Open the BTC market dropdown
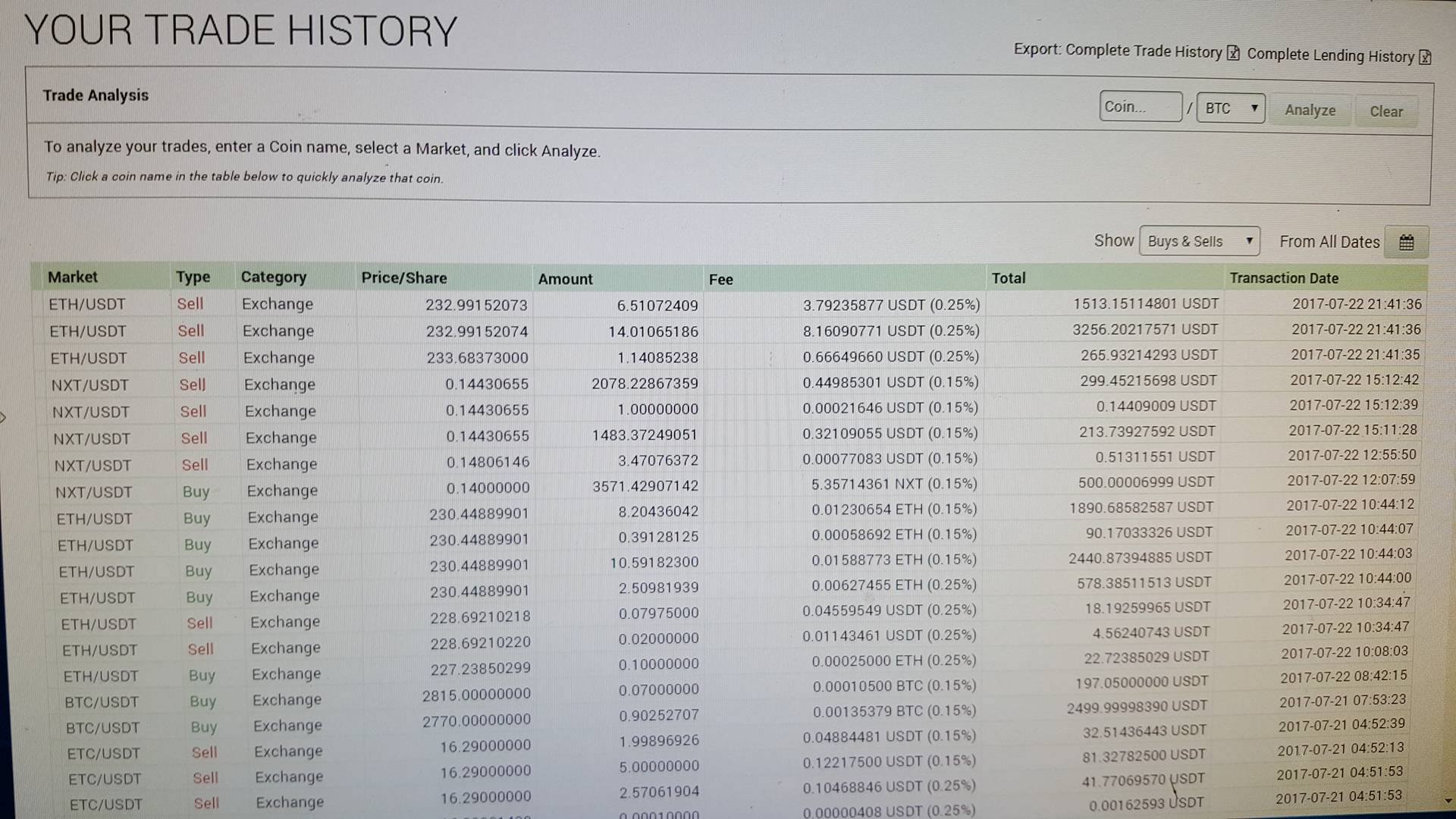 1230,108
